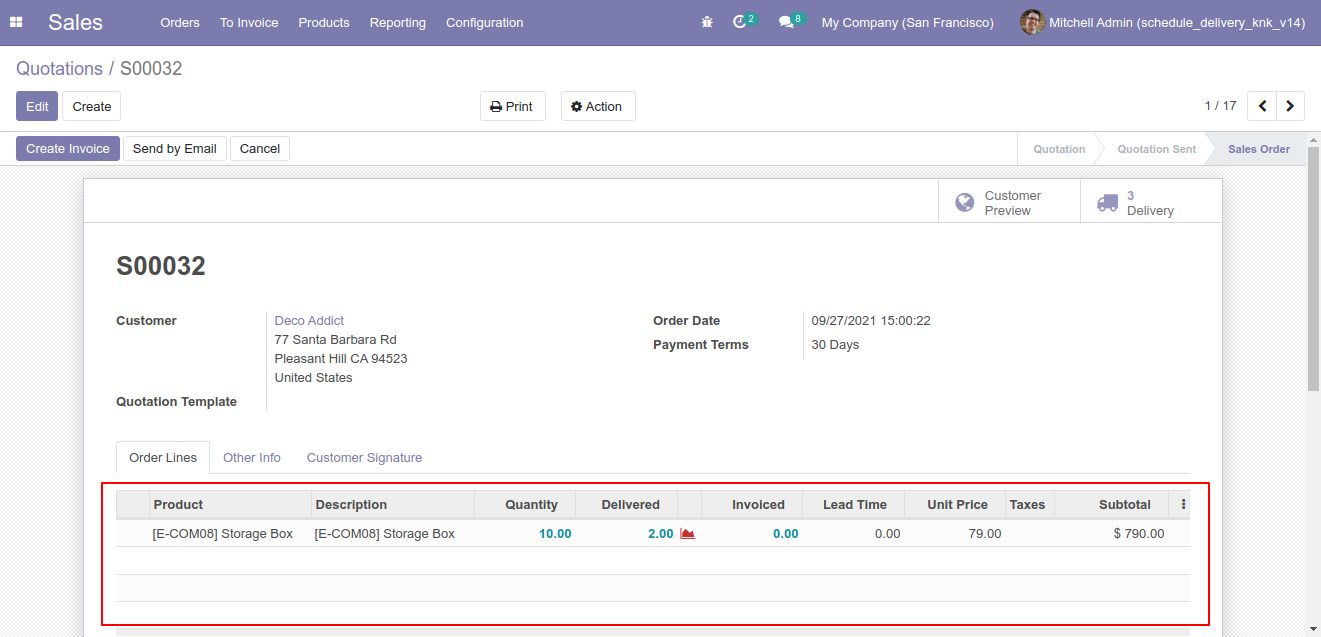Click the order number heading S00032

[161, 266]
